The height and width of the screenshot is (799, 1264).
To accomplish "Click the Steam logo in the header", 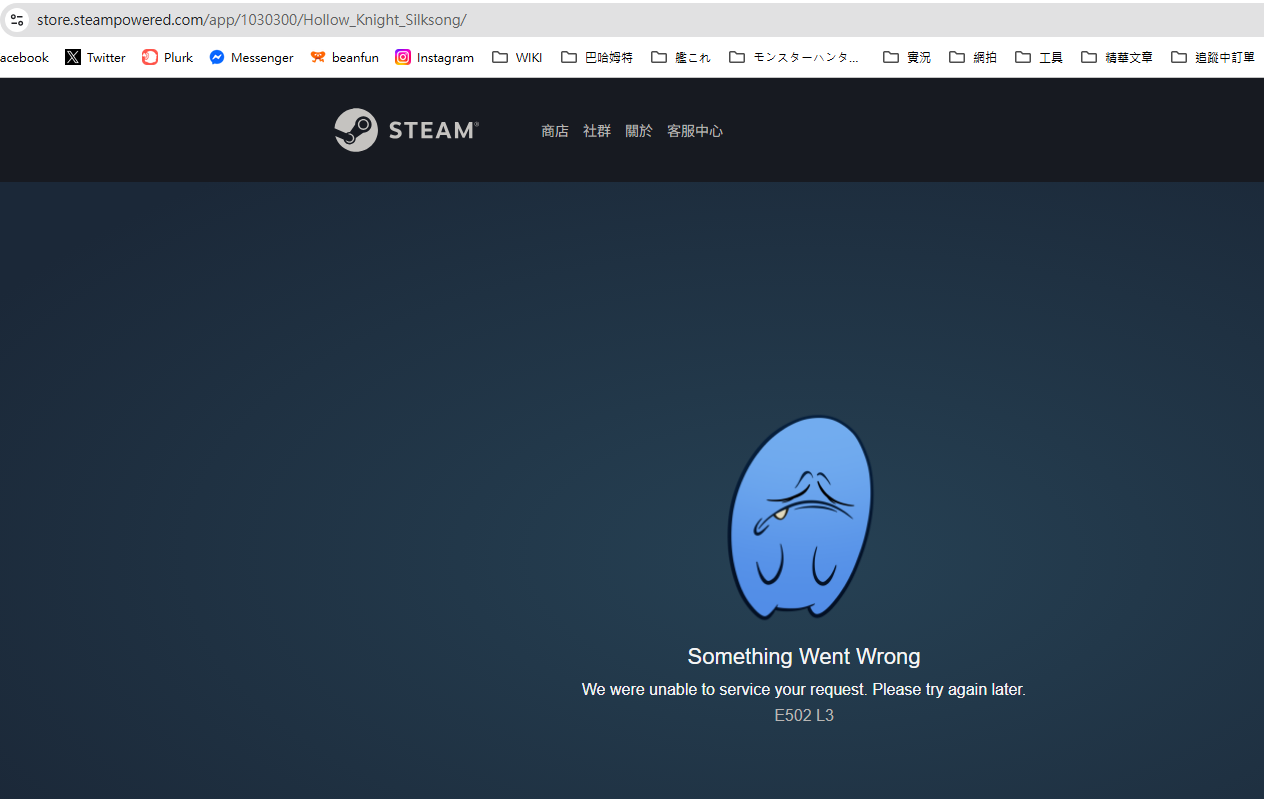I will pyautogui.click(x=407, y=130).
